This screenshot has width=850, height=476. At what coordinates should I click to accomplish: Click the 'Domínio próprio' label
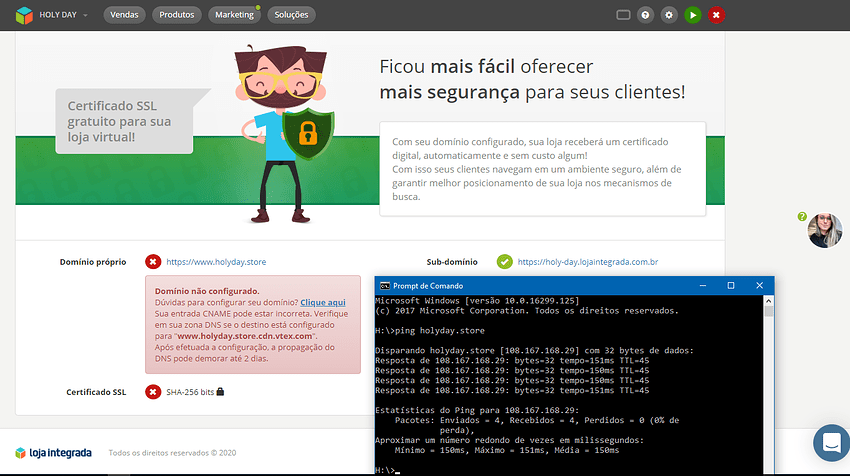[93, 262]
